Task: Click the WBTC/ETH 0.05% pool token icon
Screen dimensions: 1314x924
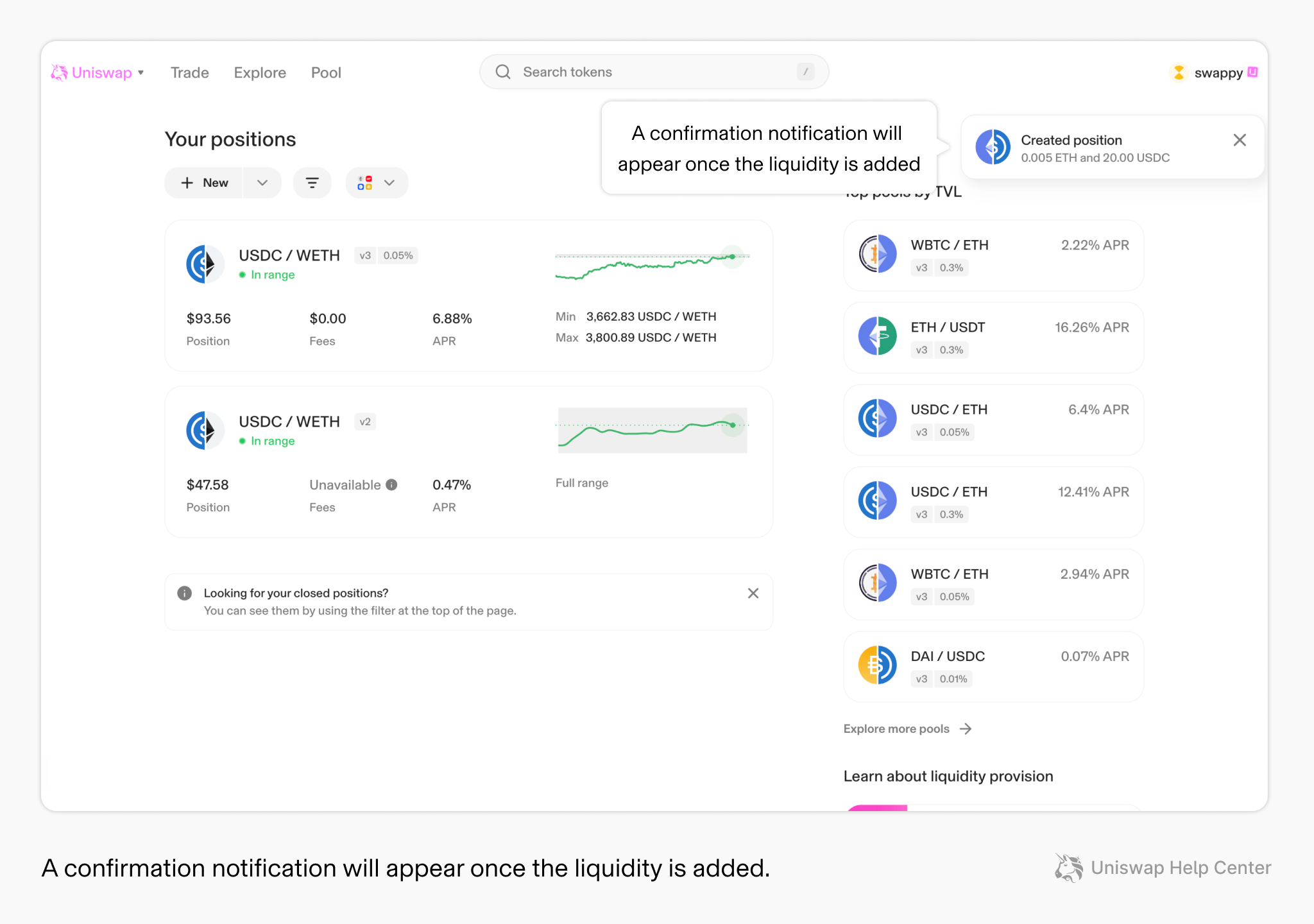Action: 877,582
